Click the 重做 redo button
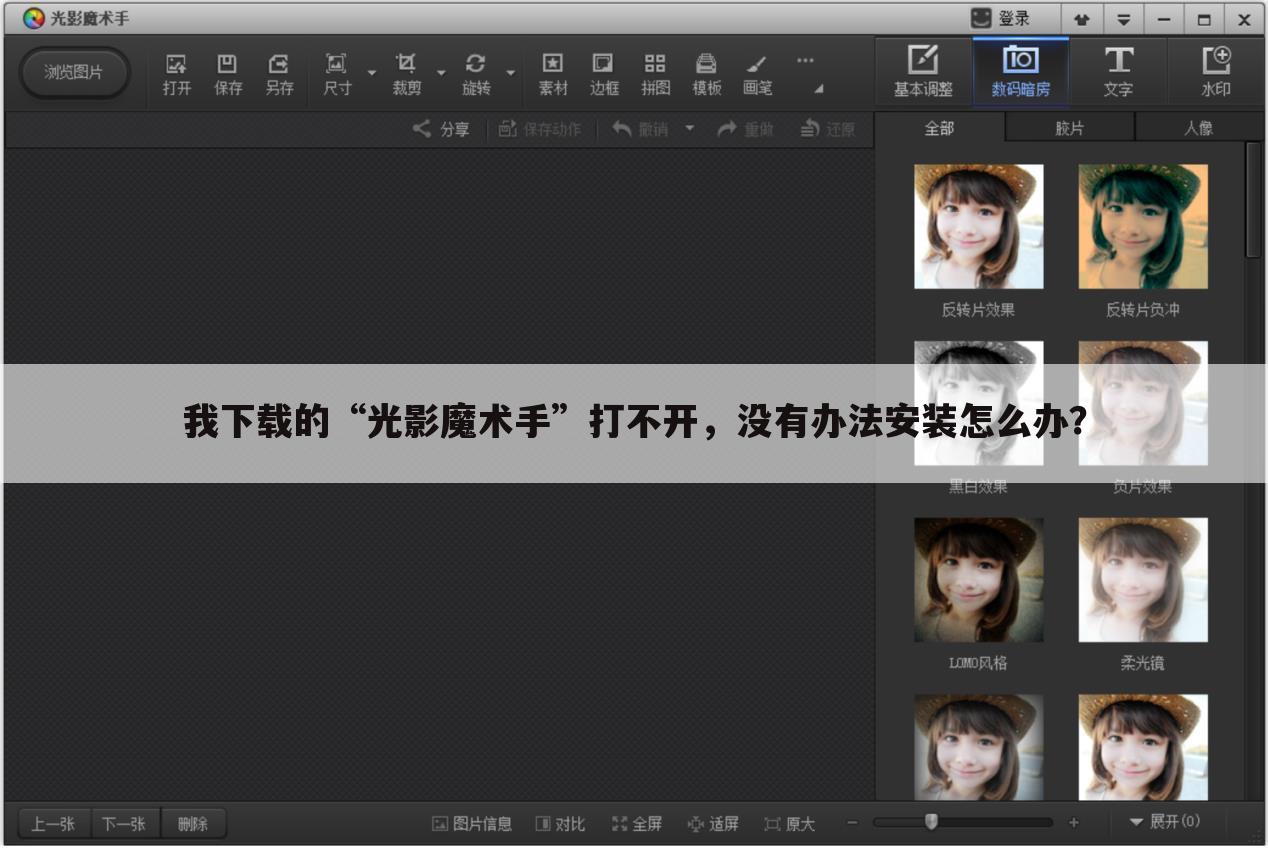The height and width of the screenshot is (848, 1268). (746, 129)
